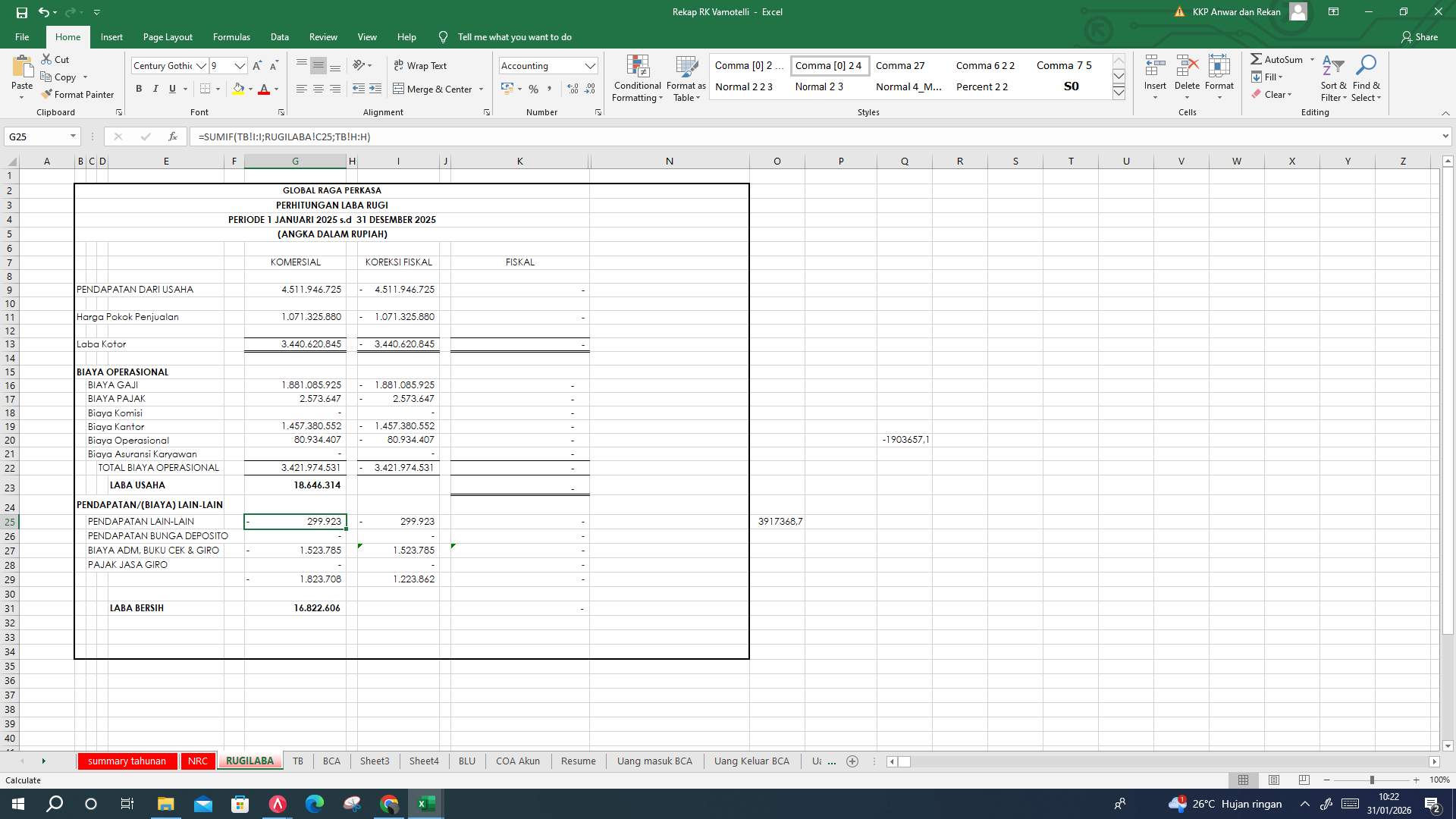Open the font name dropdown

tap(202, 65)
